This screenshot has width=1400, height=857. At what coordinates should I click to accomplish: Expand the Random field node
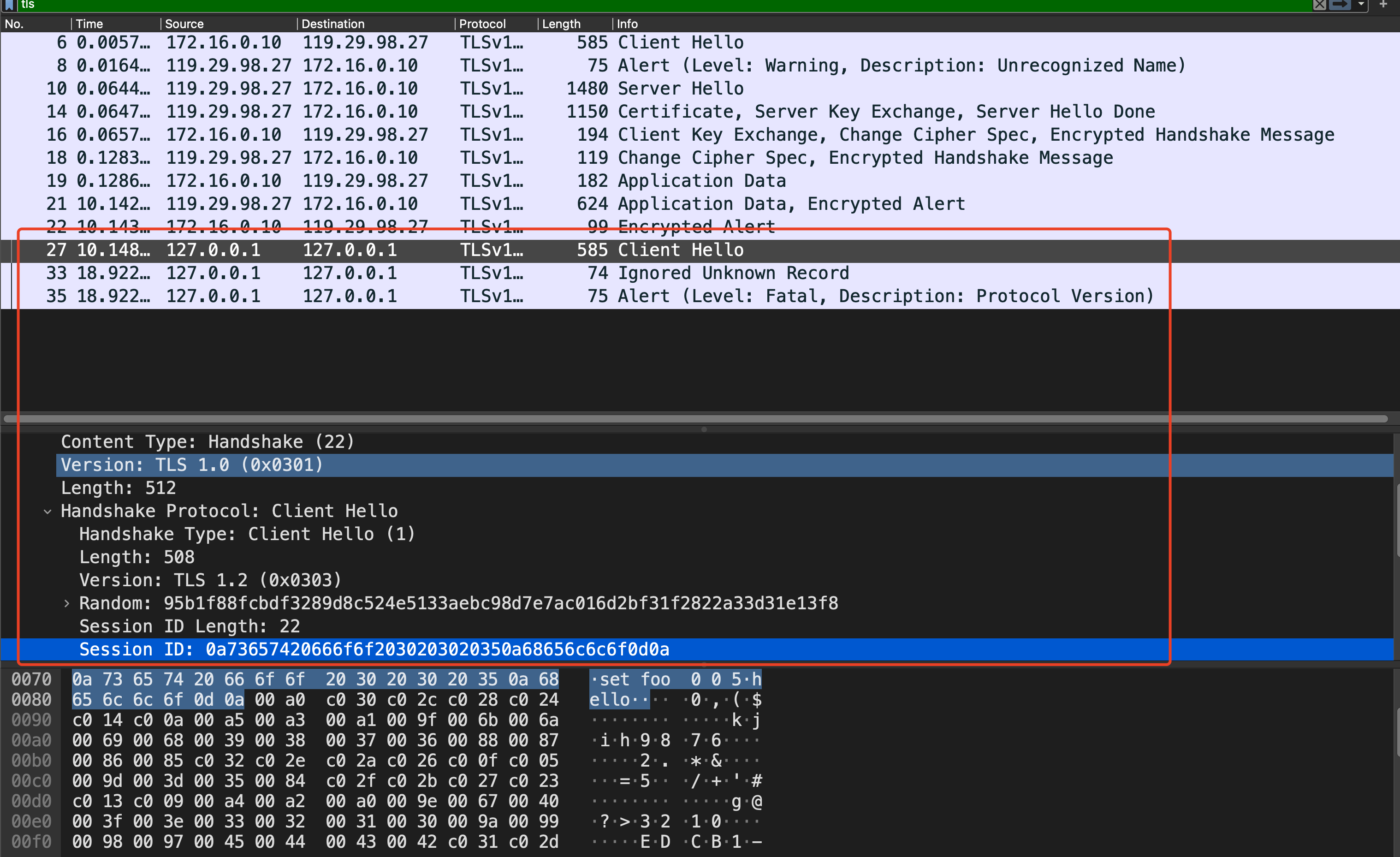(x=66, y=603)
